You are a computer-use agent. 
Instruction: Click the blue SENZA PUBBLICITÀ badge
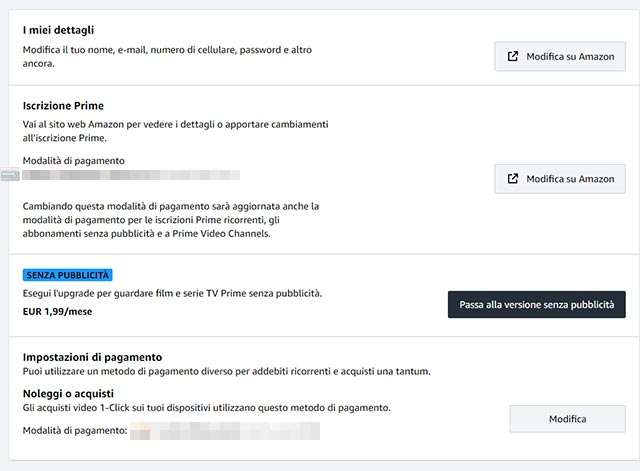coord(68,275)
